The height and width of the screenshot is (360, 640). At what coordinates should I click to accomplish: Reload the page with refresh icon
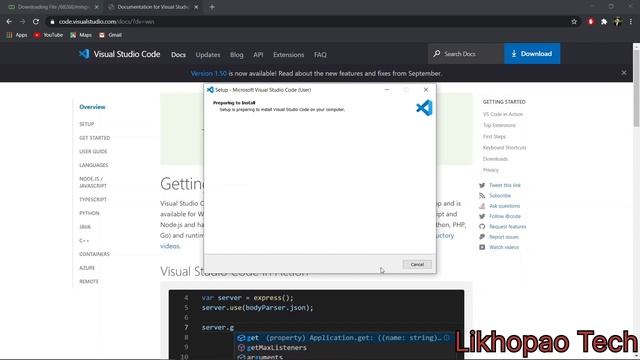point(36,22)
